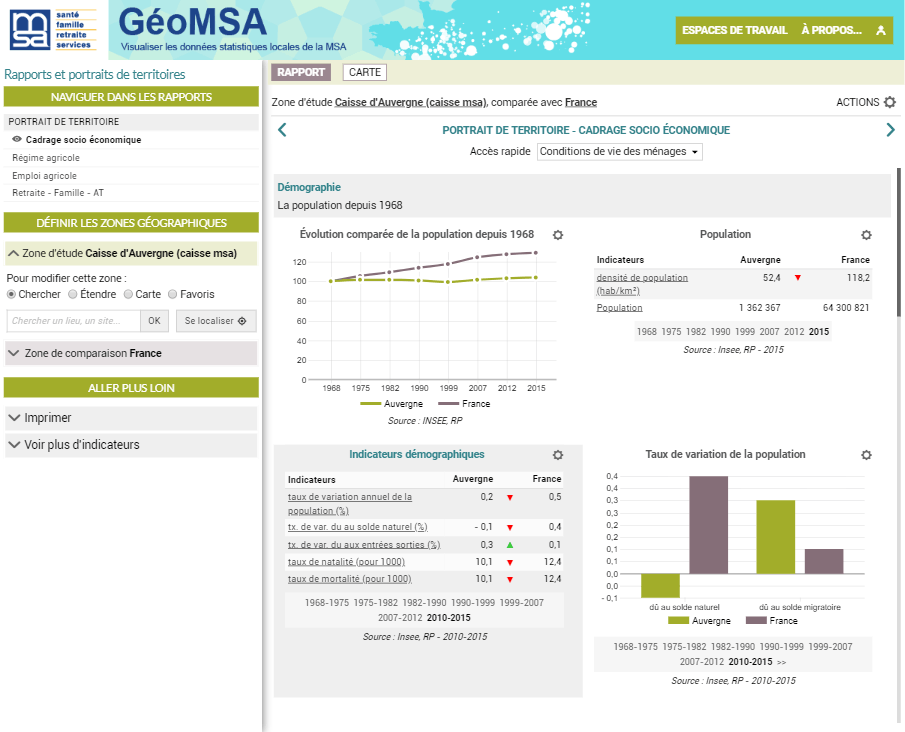Toggle Auvergne legend swatch in line chart
The height and width of the screenshot is (732, 905).
pos(371,404)
